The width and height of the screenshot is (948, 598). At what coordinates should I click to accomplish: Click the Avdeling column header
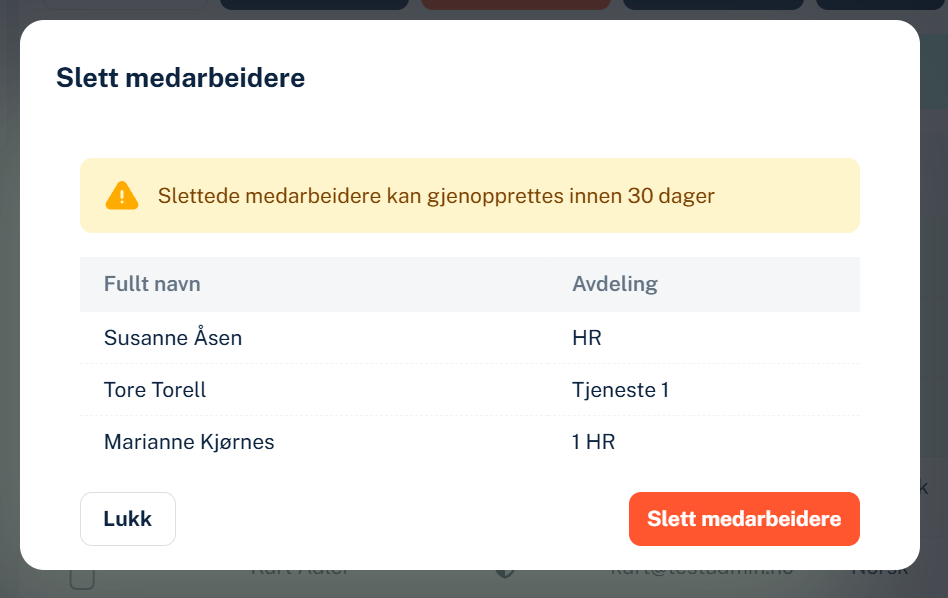pos(615,284)
